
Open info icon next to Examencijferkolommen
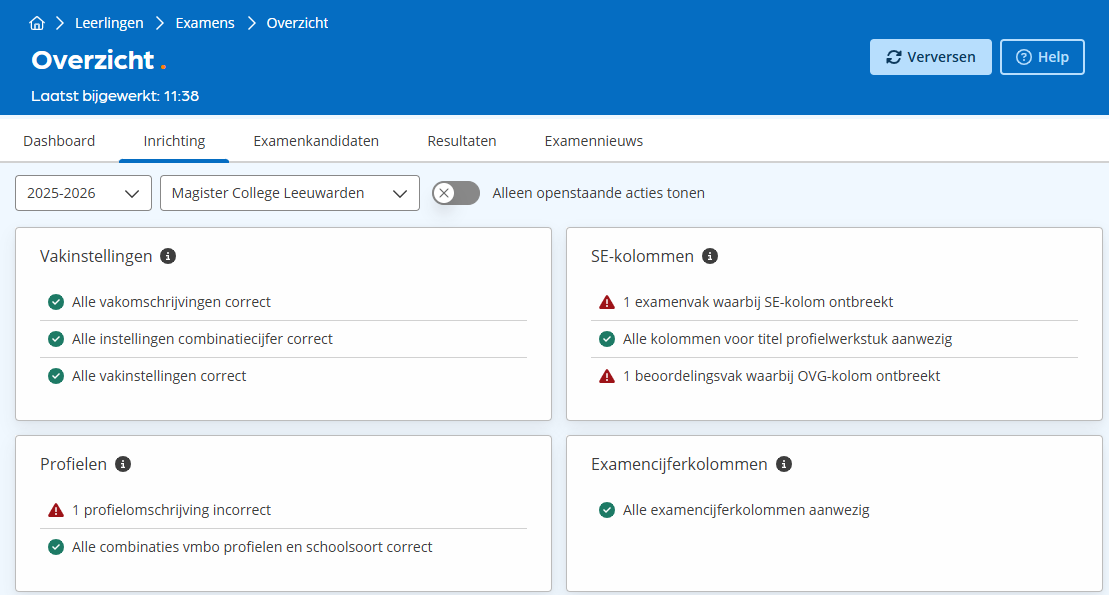coord(784,464)
